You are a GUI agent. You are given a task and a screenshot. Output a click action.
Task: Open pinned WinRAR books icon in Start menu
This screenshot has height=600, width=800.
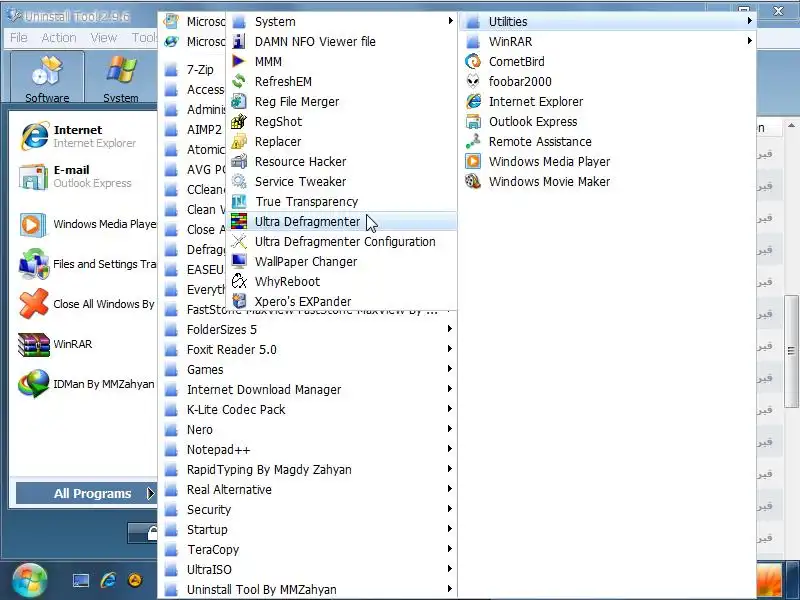pyautogui.click(x=34, y=344)
